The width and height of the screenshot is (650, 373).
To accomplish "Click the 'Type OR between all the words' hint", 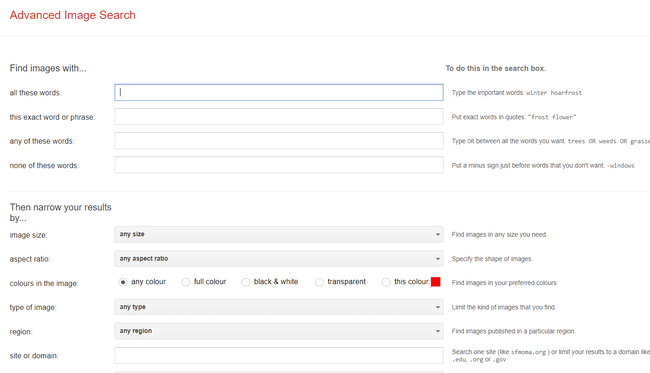I will (x=551, y=141).
